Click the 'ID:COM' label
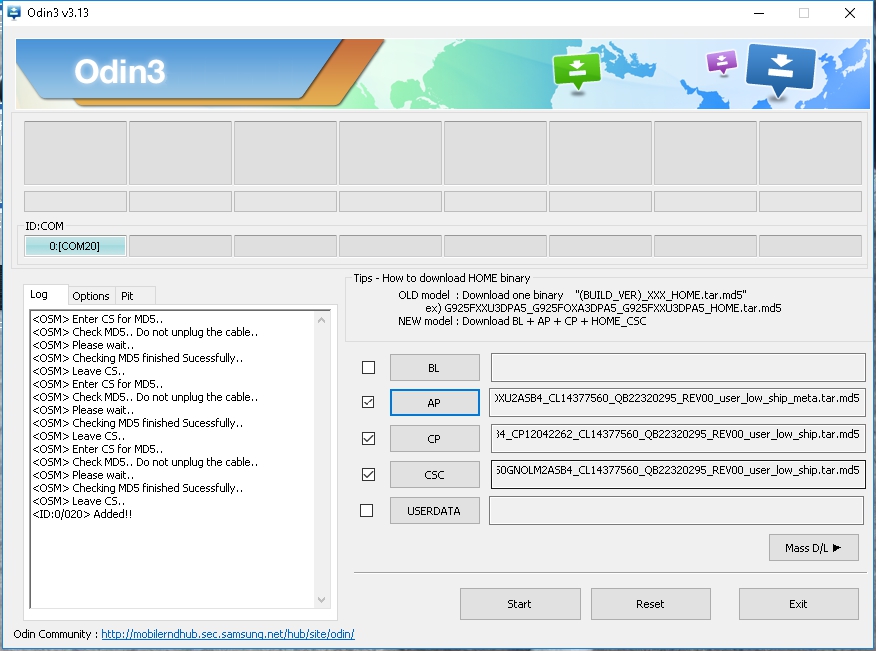876x651 pixels. coord(45,226)
